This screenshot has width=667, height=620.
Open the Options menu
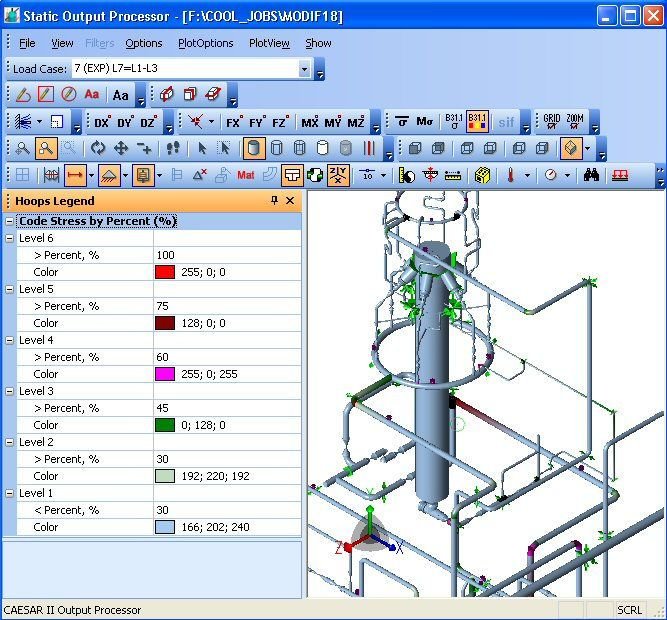coord(144,43)
